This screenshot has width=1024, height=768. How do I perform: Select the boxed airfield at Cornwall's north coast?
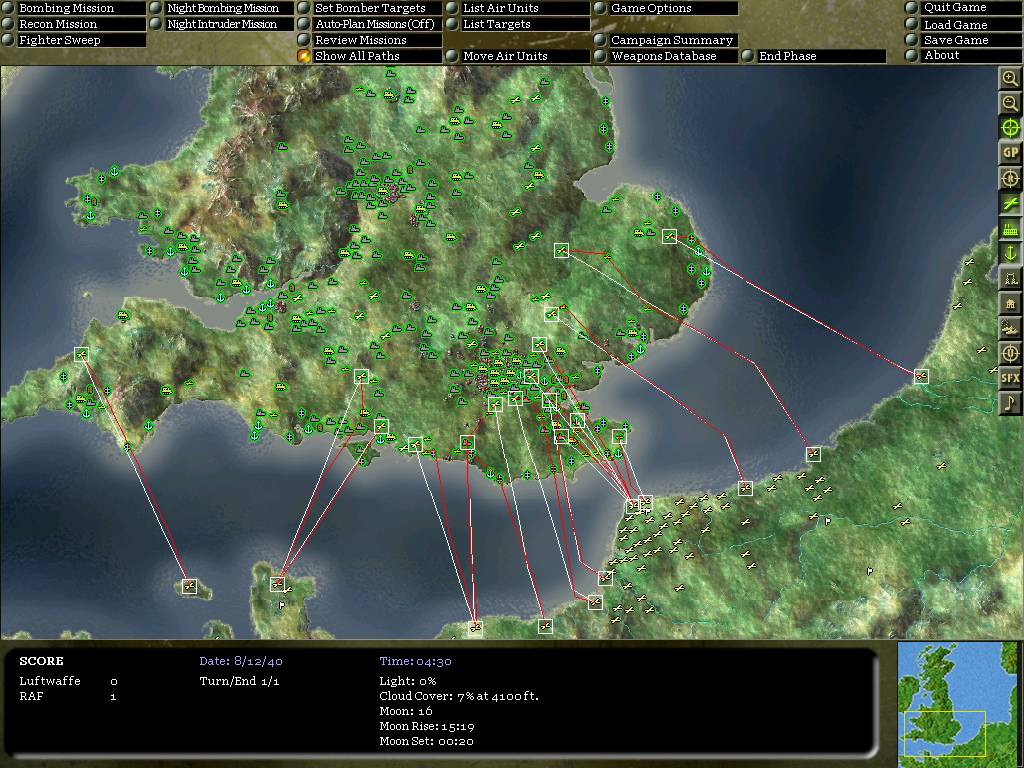click(81, 354)
